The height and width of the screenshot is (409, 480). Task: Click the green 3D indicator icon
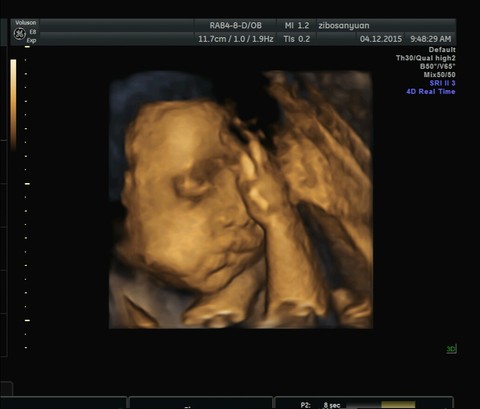(451, 349)
